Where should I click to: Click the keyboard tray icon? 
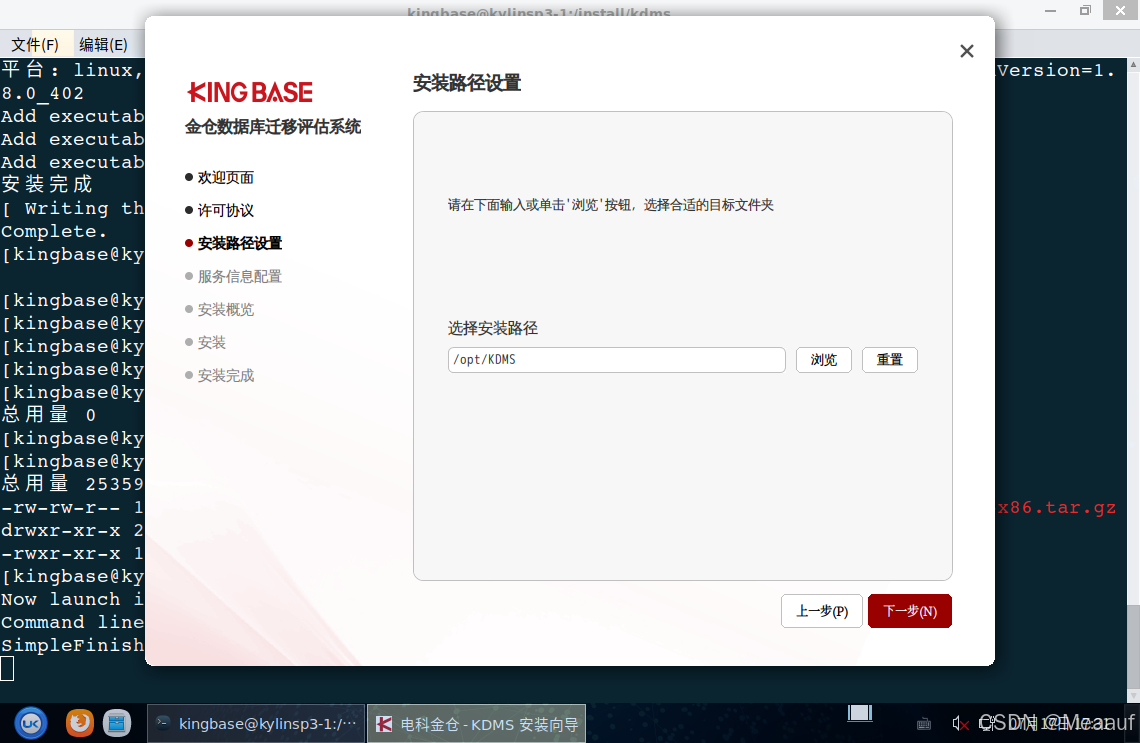[x=923, y=723]
